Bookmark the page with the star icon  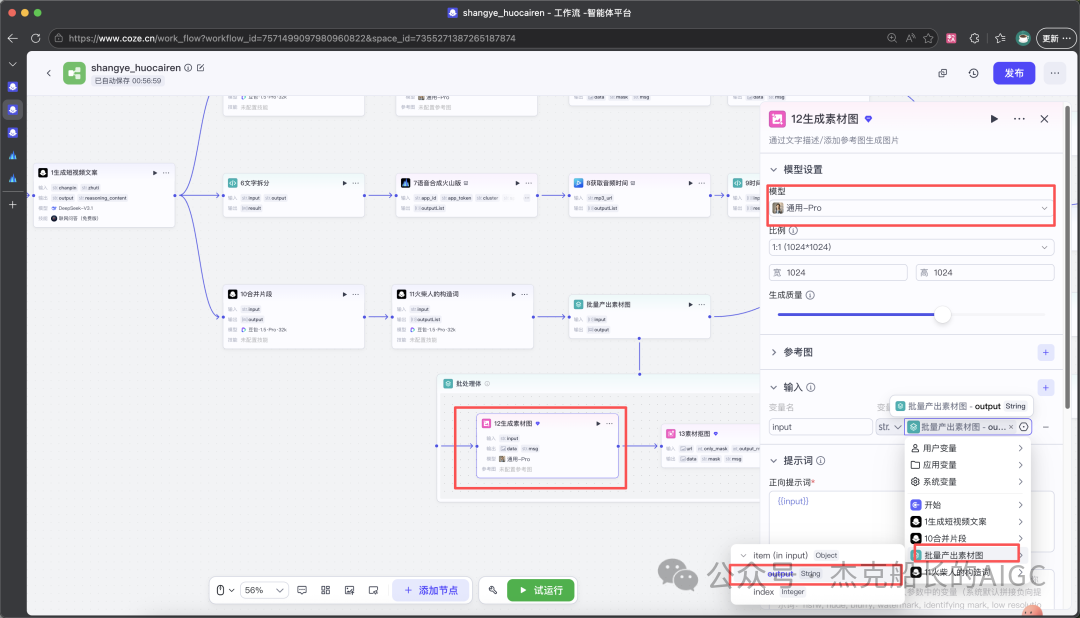coord(928,38)
